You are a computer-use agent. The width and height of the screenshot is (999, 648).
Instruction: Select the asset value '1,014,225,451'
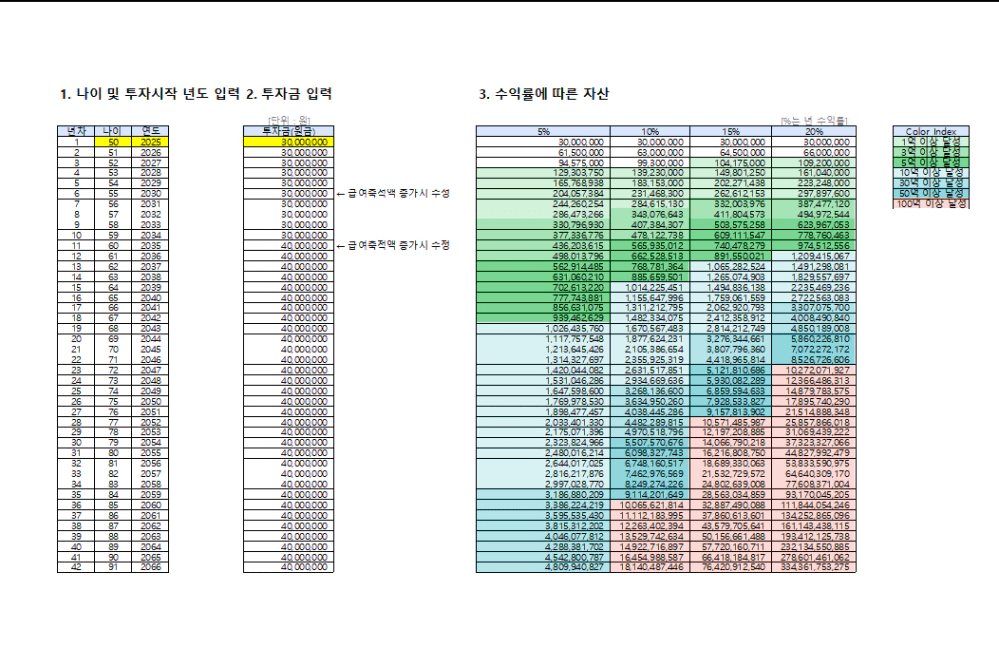650,287
